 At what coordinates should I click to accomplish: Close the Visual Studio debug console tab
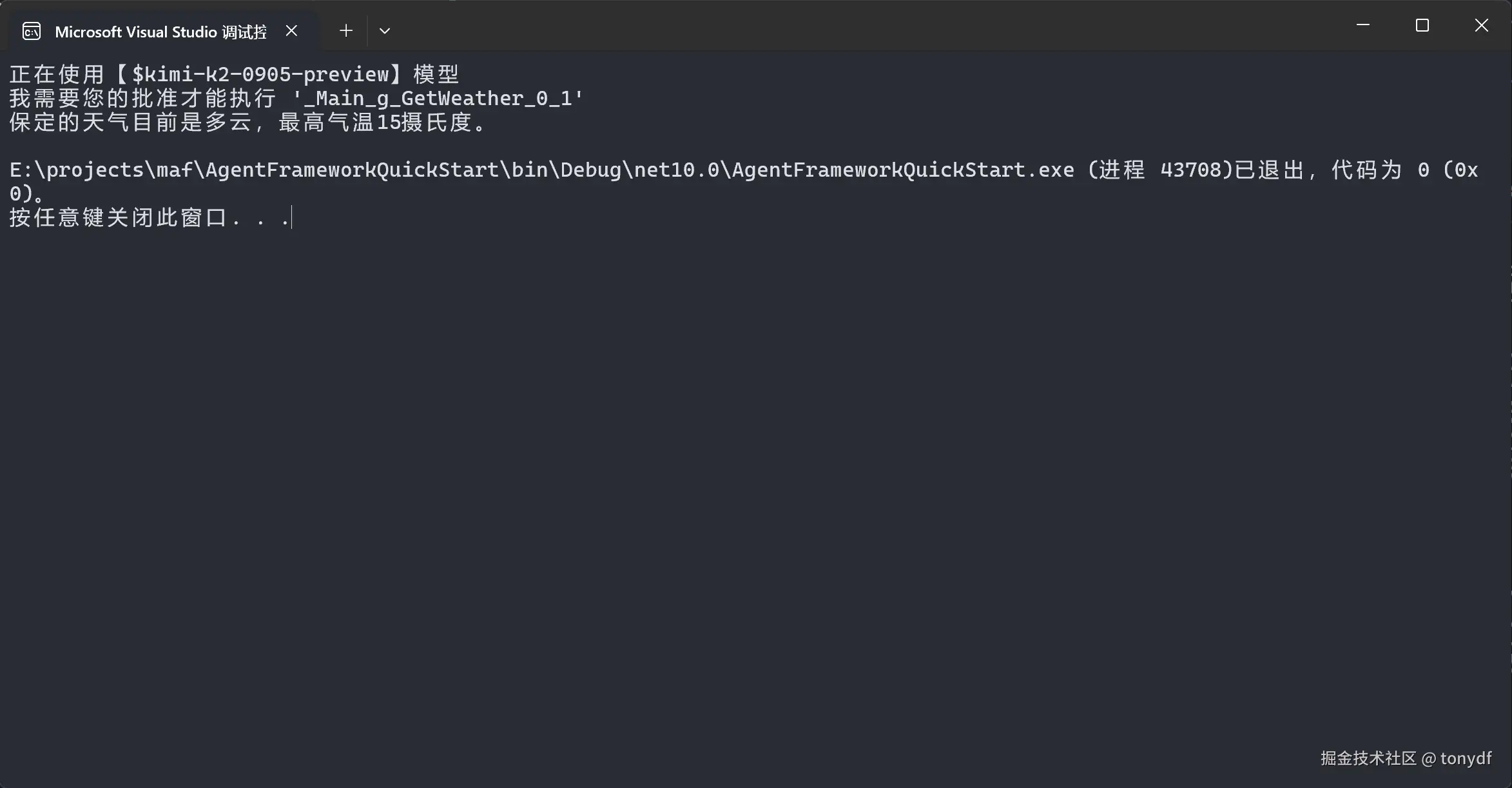pyautogui.click(x=291, y=30)
